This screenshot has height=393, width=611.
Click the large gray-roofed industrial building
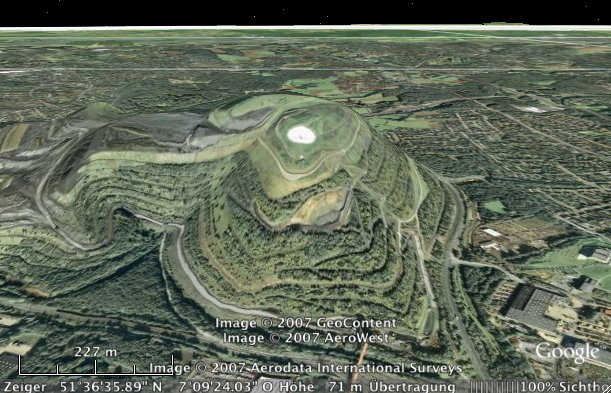pyautogui.click(x=532, y=307)
